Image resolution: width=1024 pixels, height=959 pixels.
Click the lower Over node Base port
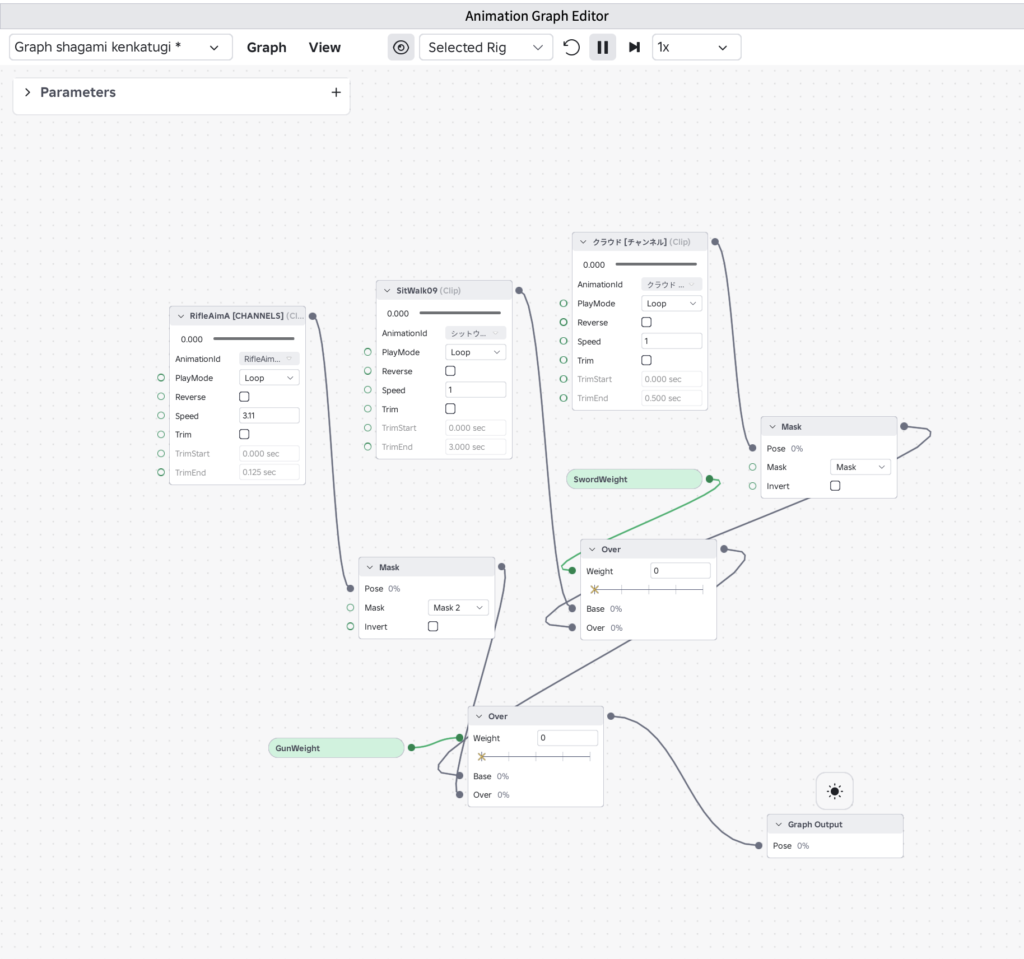[460, 776]
